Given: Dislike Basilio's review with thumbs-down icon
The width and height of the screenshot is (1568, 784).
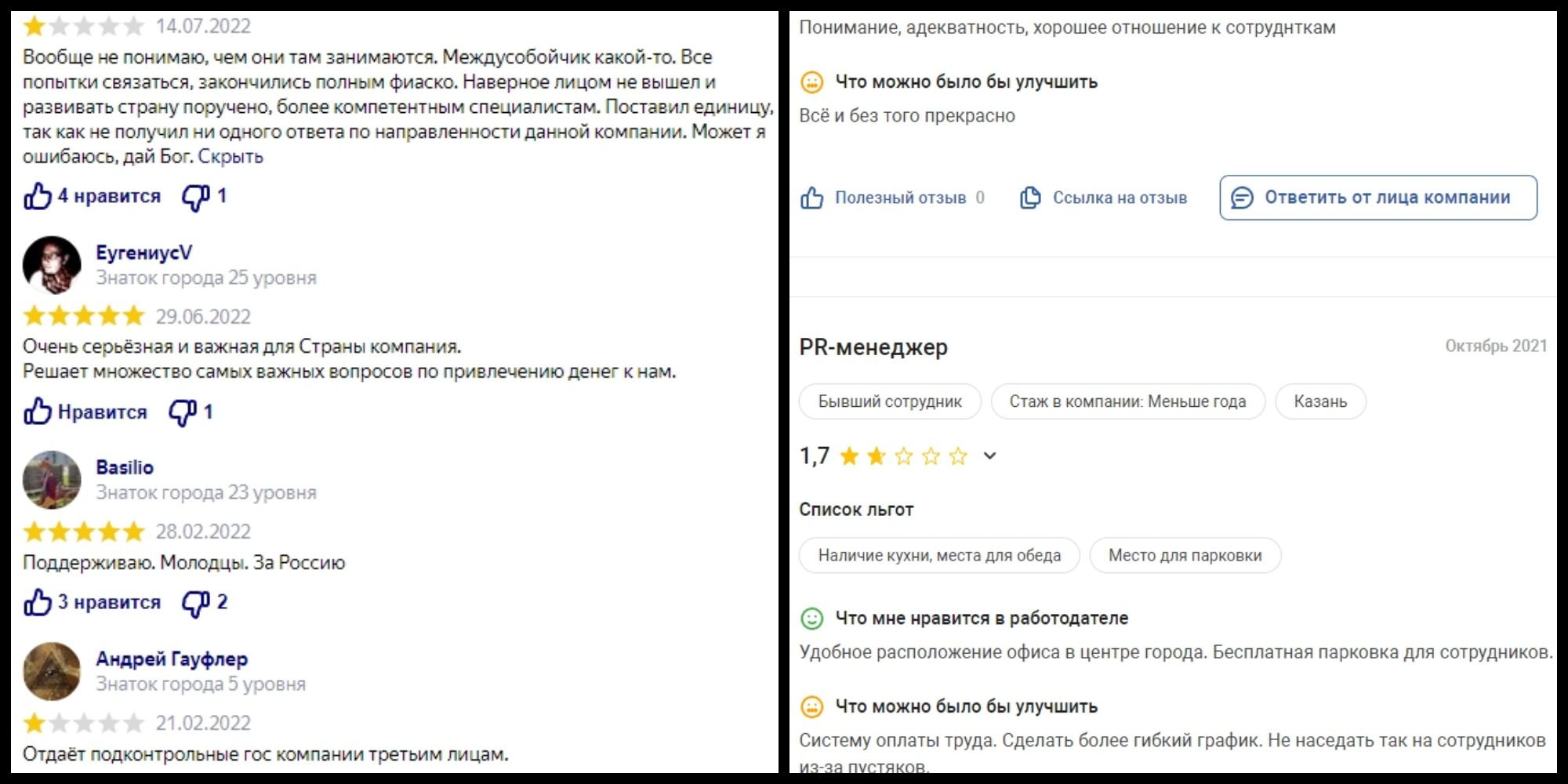Looking at the screenshot, I should coord(195,603).
